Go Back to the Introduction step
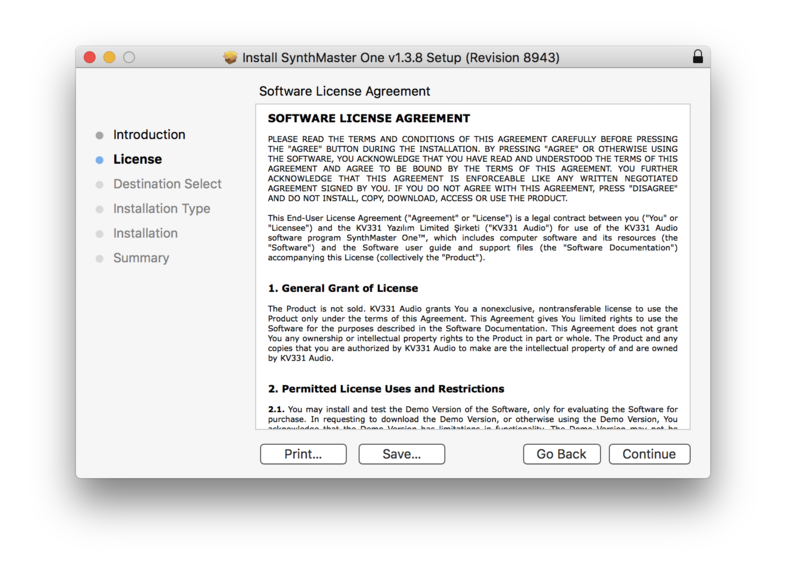This screenshot has height=567, width=800. (561, 454)
